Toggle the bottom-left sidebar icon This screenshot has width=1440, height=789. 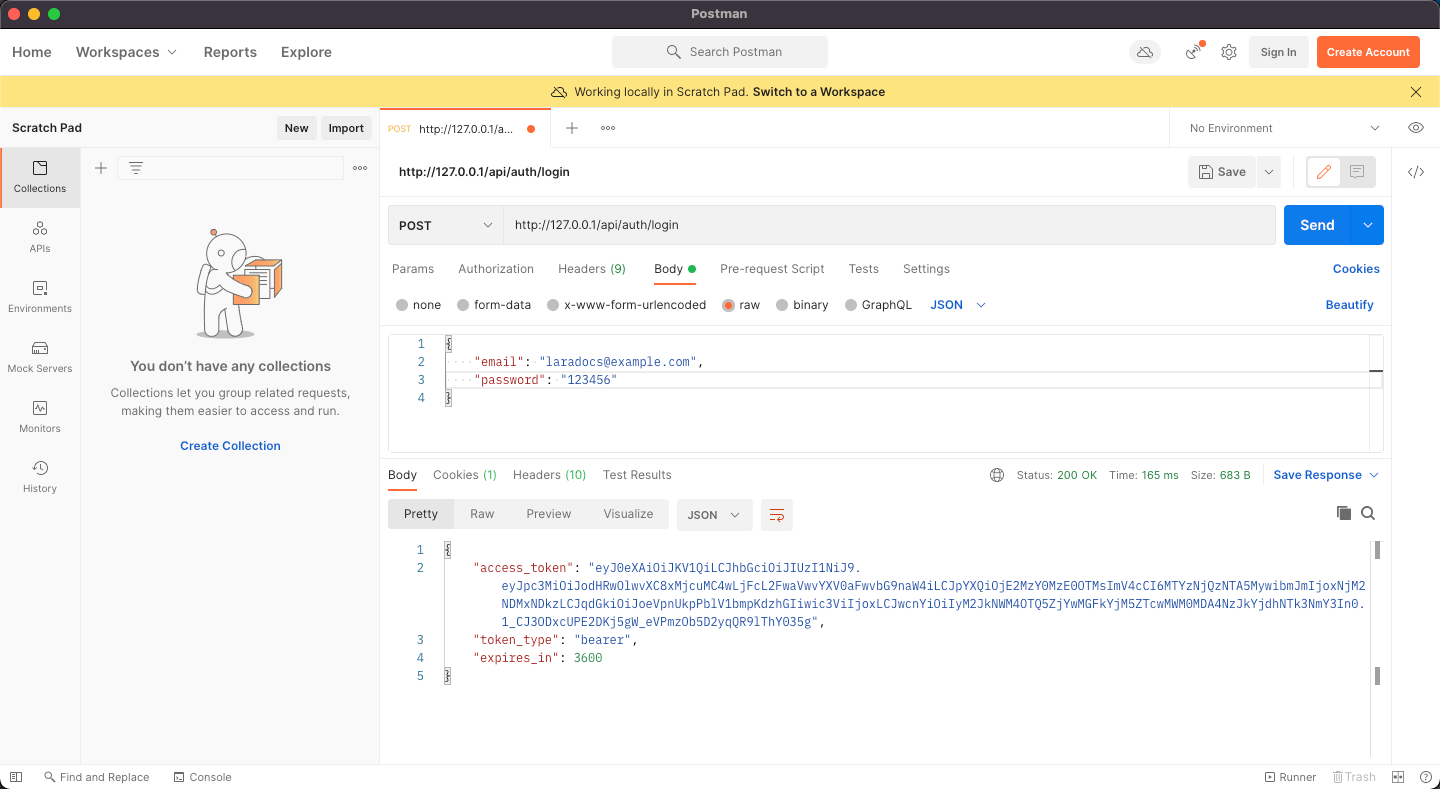[15, 777]
